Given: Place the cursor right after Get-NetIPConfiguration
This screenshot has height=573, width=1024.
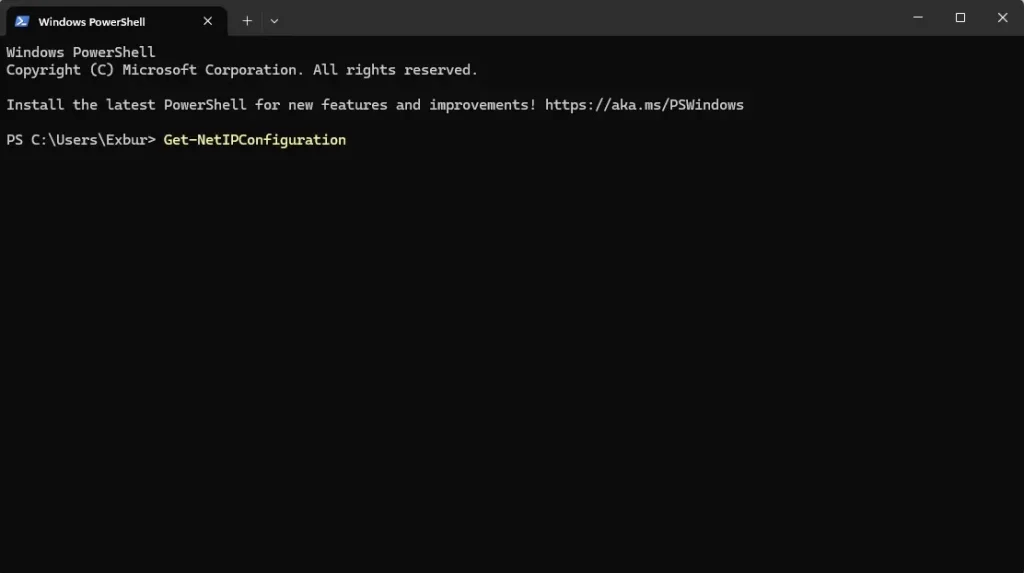Looking at the screenshot, I should point(348,140).
